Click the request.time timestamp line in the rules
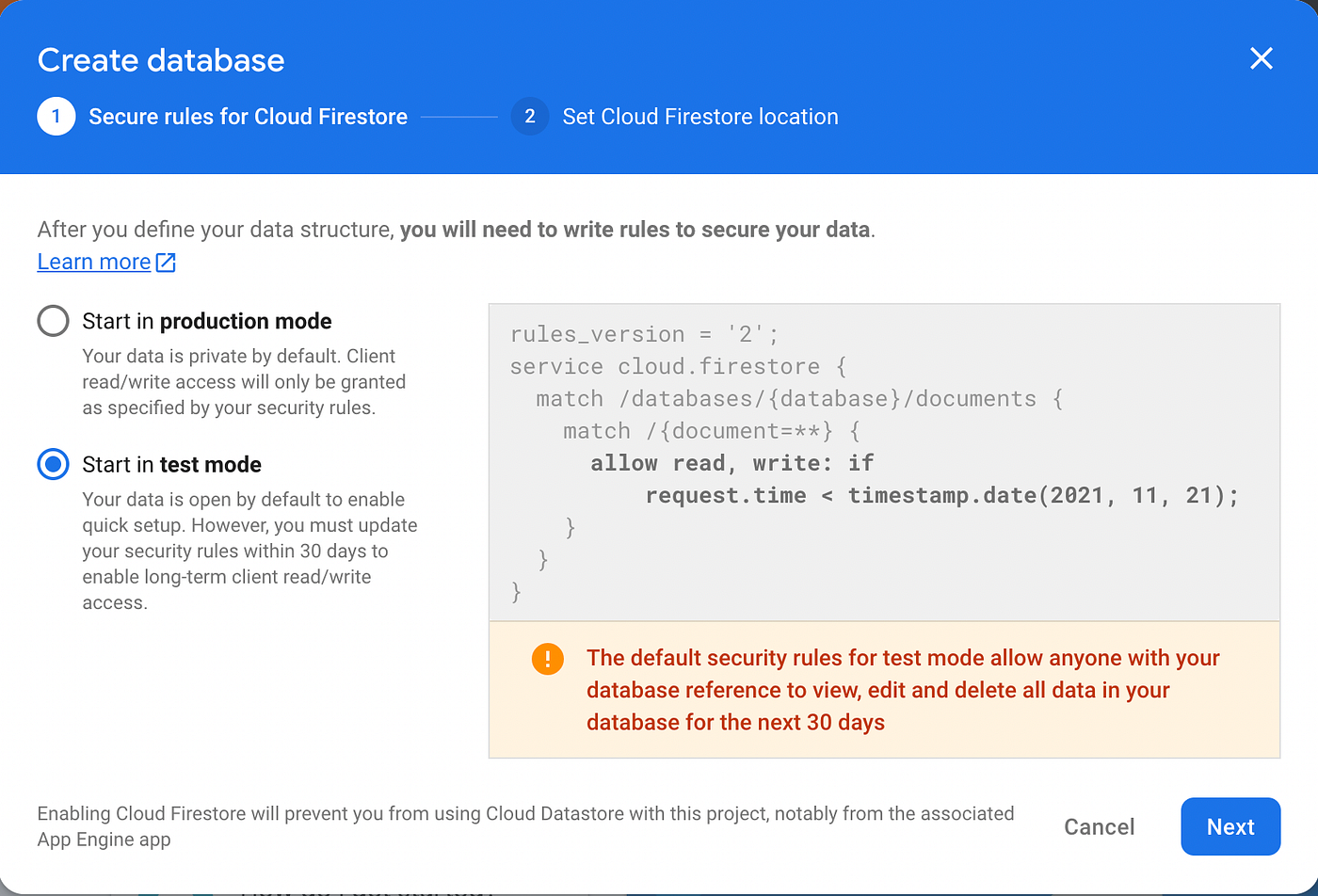 [941, 495]
